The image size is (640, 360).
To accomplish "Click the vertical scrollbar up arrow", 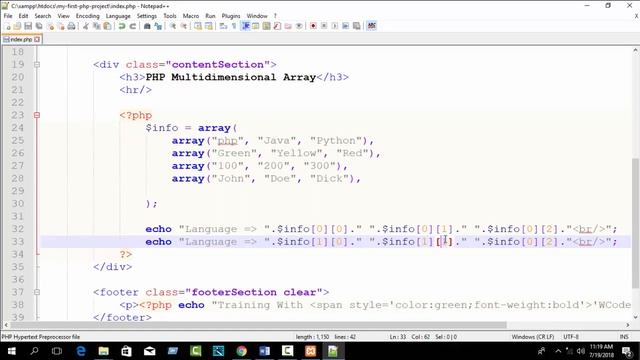I will pyautogui.click(x=636, y=50).
